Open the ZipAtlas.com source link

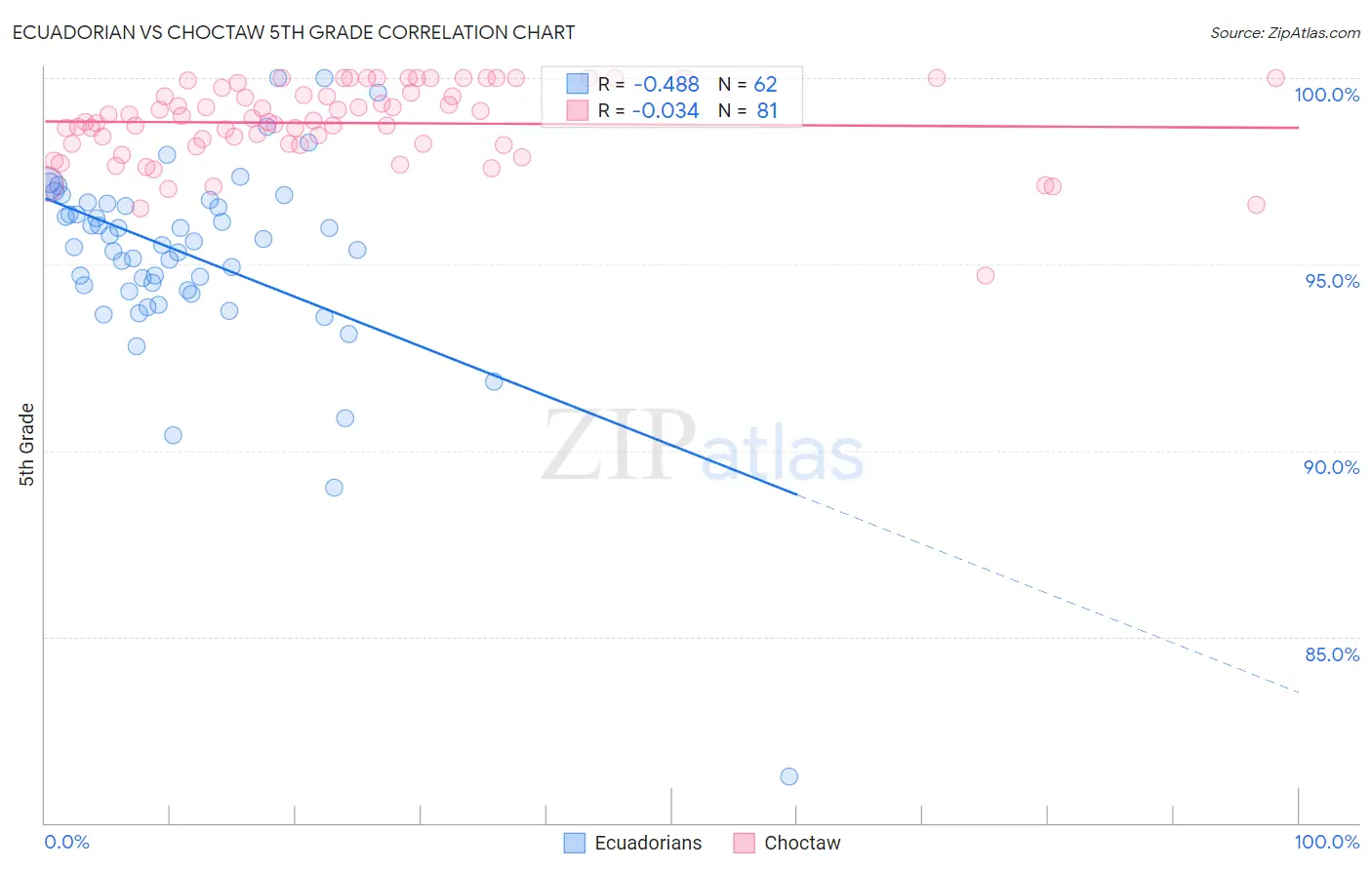(x=1285, y=32)
